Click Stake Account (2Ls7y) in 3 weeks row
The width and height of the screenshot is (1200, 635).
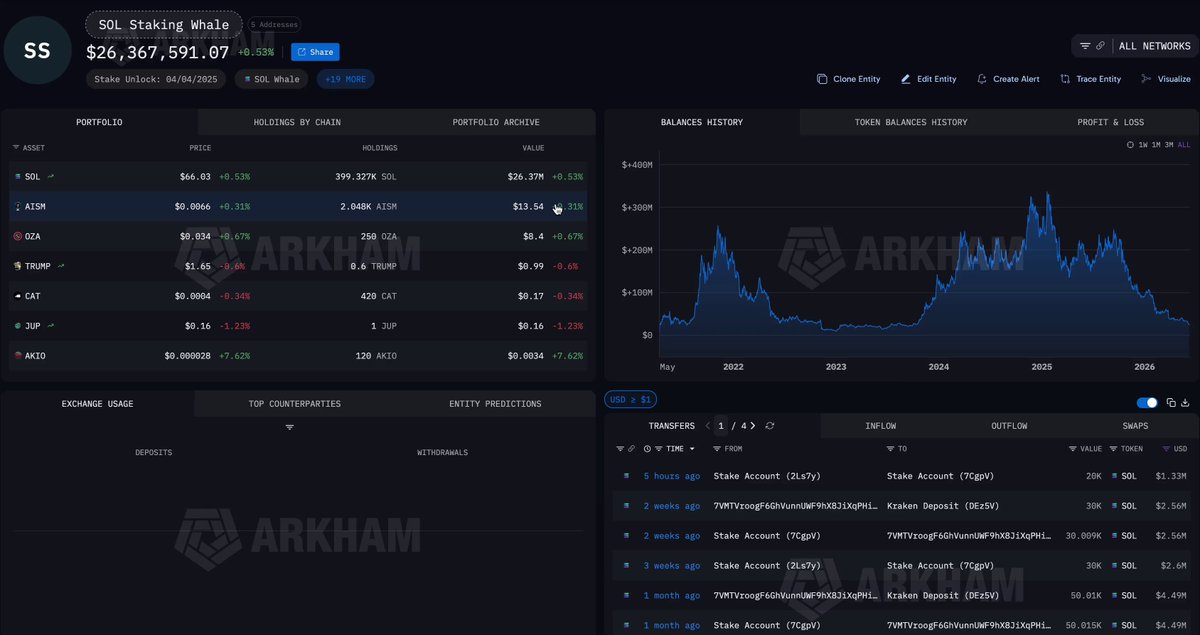pos(767,566)
